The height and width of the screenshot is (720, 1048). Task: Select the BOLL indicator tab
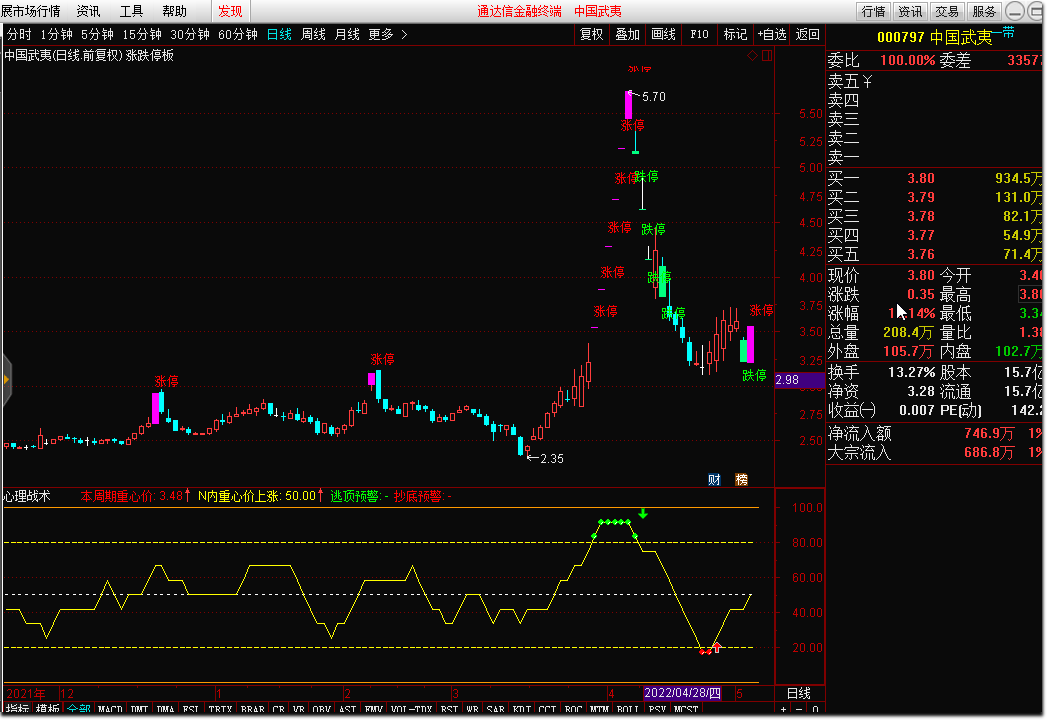tap(628, 709)
